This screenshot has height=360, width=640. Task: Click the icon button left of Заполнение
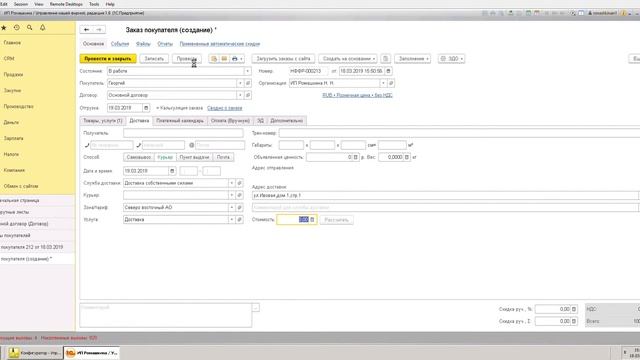[x=386, y=59]
